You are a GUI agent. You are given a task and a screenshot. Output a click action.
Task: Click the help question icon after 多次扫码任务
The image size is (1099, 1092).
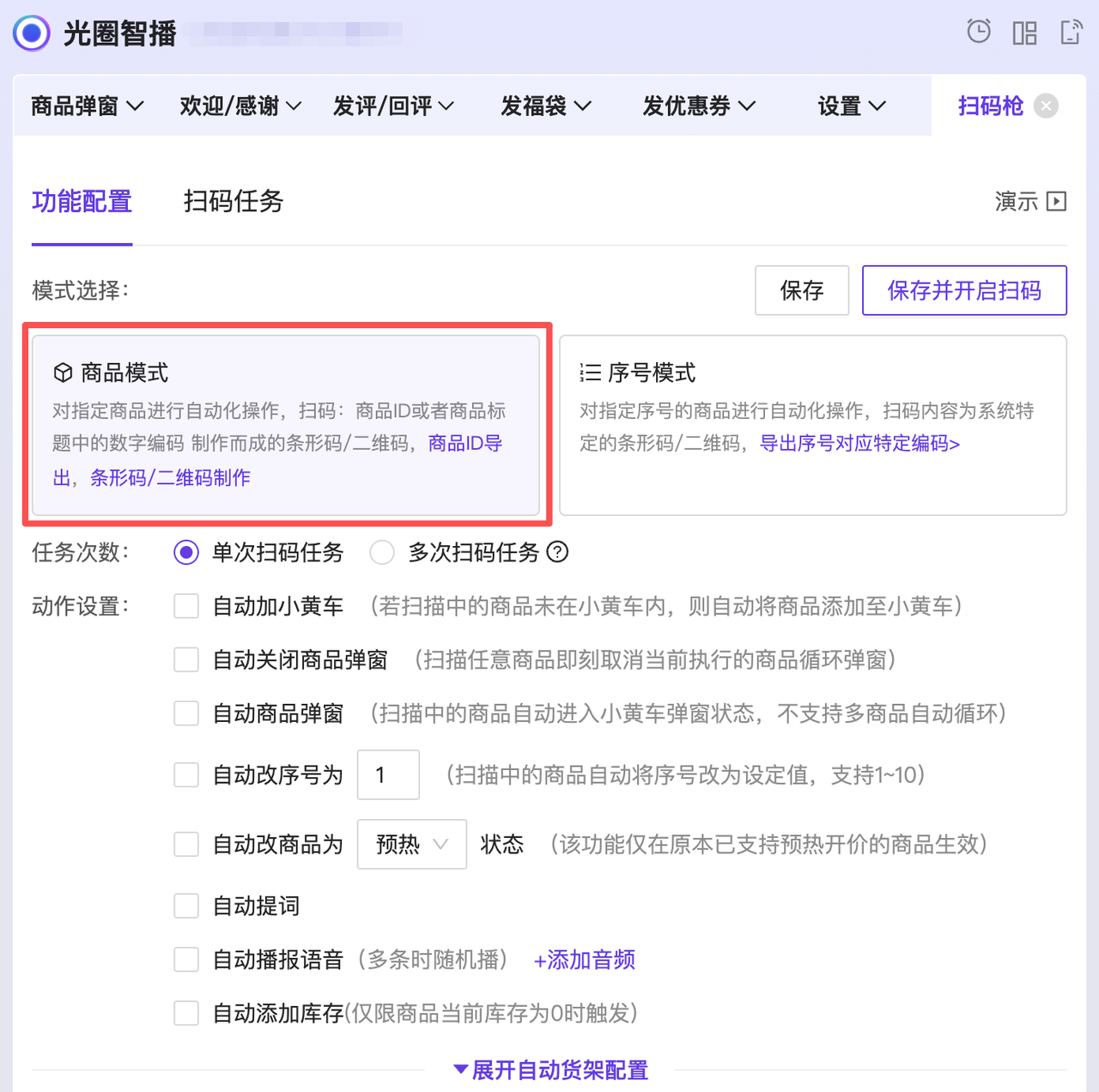click(x=558, y=553)
